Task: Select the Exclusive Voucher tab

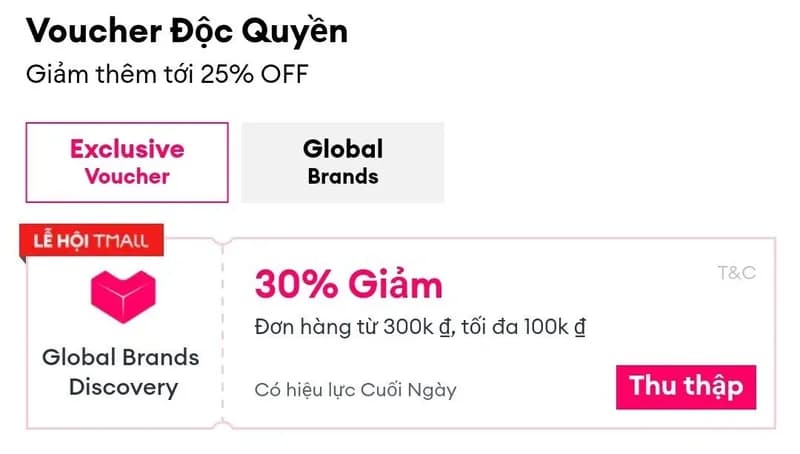Action: [x=127, y=162]
